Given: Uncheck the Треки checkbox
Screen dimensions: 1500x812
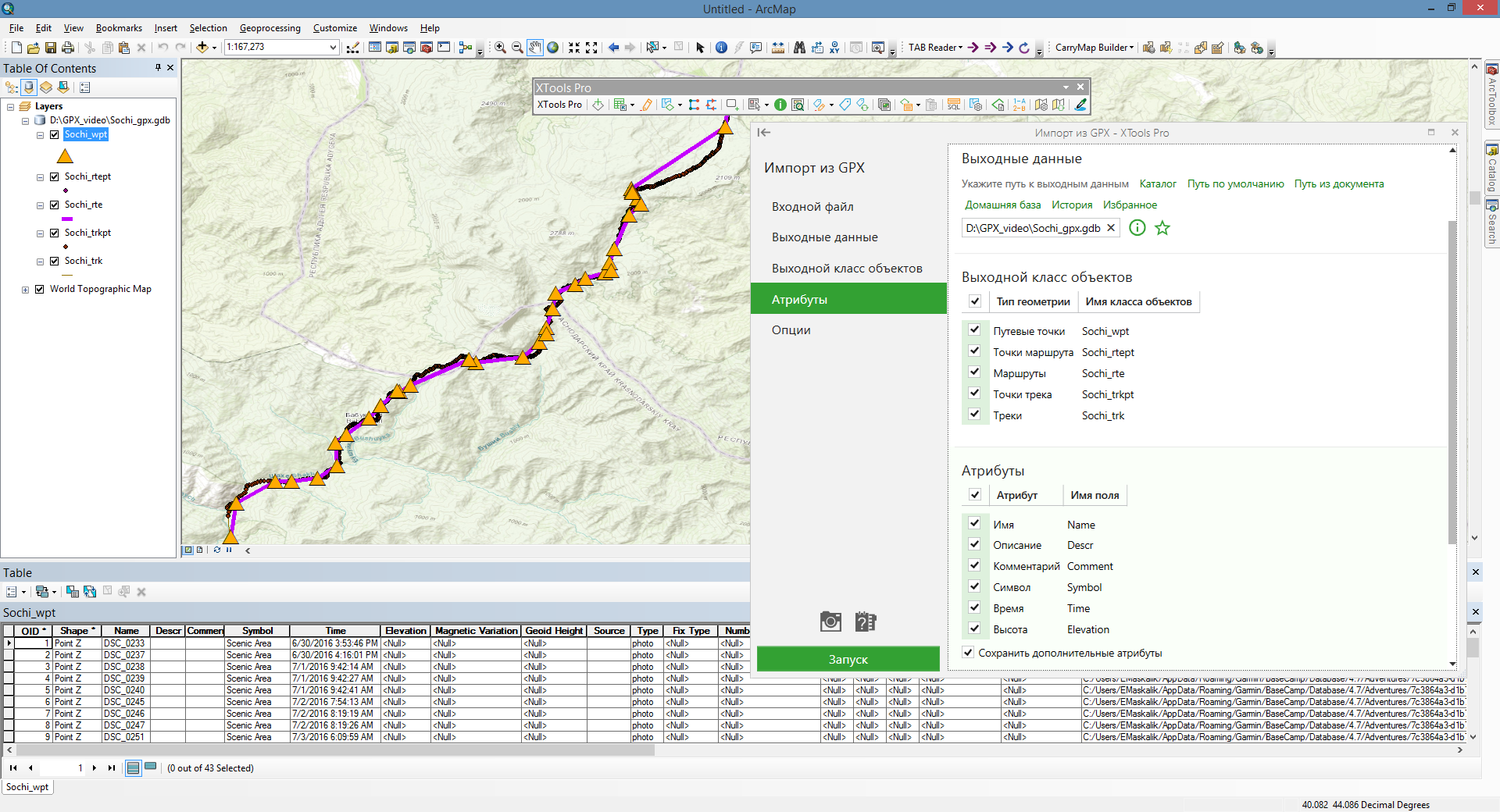Looking at the screenshot, I should pos(974,415).
